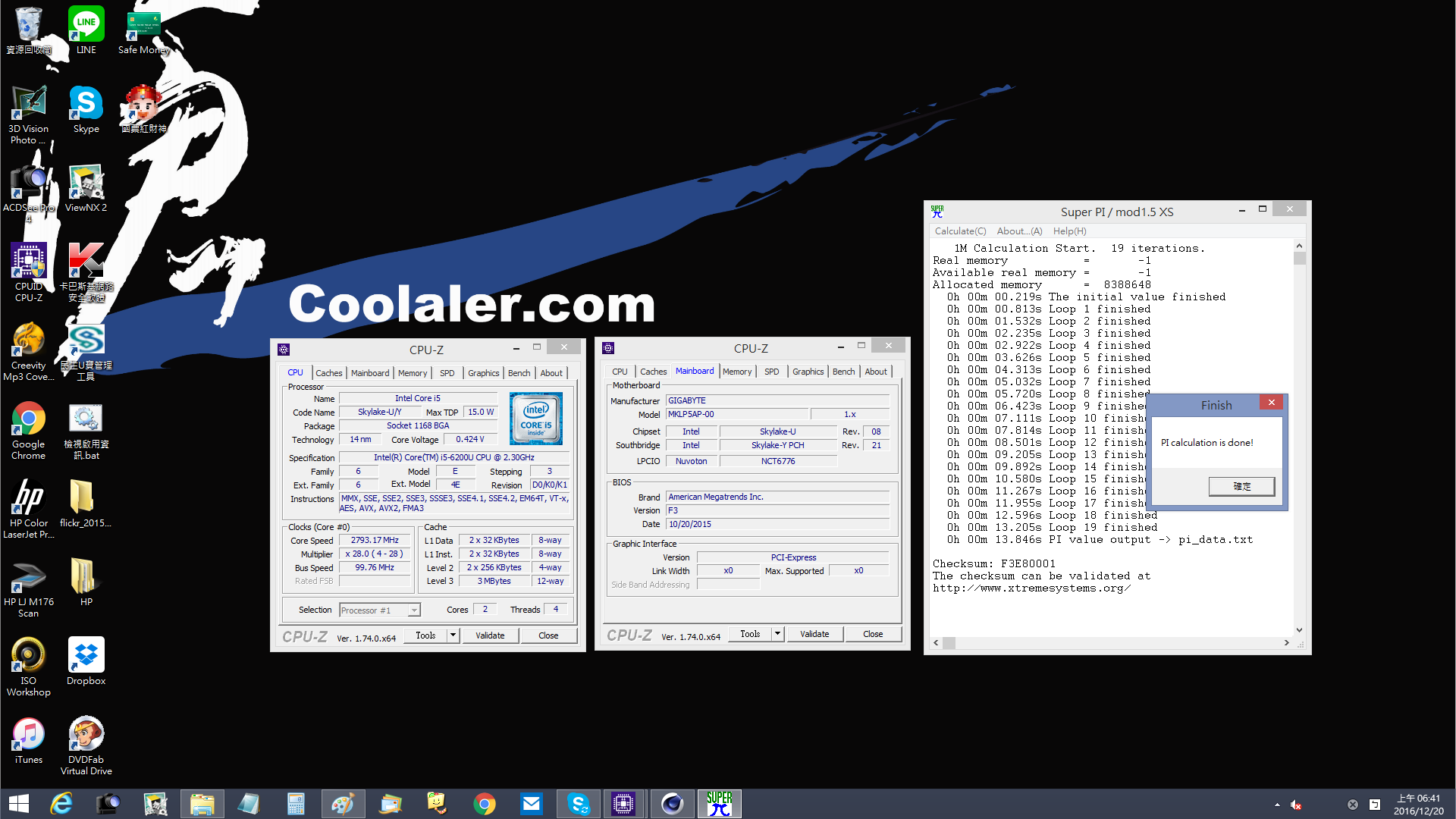This screenshot has height=819, width=1456.
Task: Open About tab in right CPU-Z
Action: click(876, 372)
